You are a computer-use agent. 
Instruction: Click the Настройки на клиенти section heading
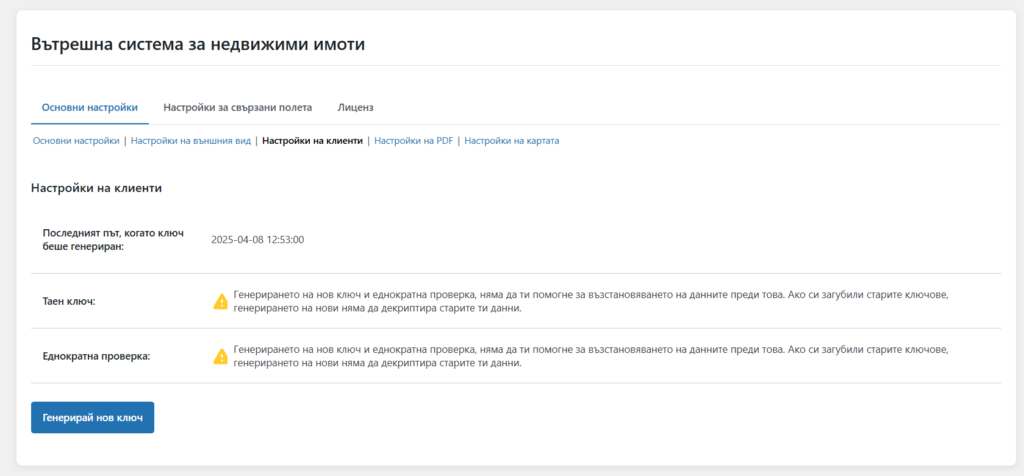coord(97,187)
